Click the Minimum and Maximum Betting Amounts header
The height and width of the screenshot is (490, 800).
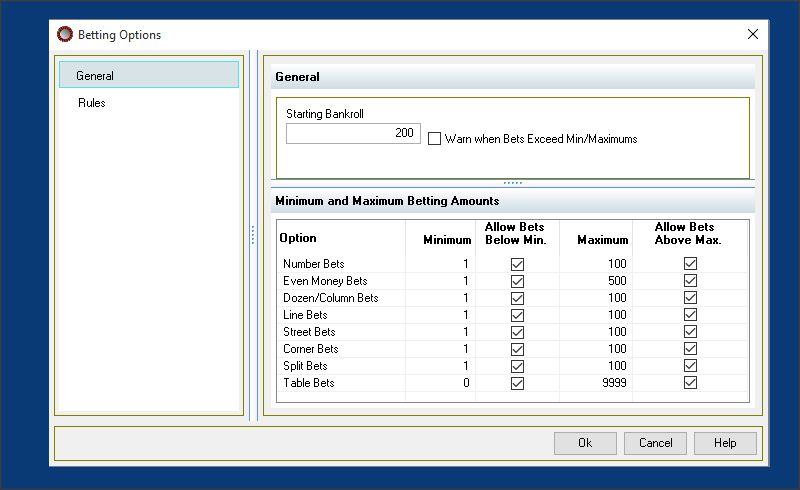coord(513,201)
